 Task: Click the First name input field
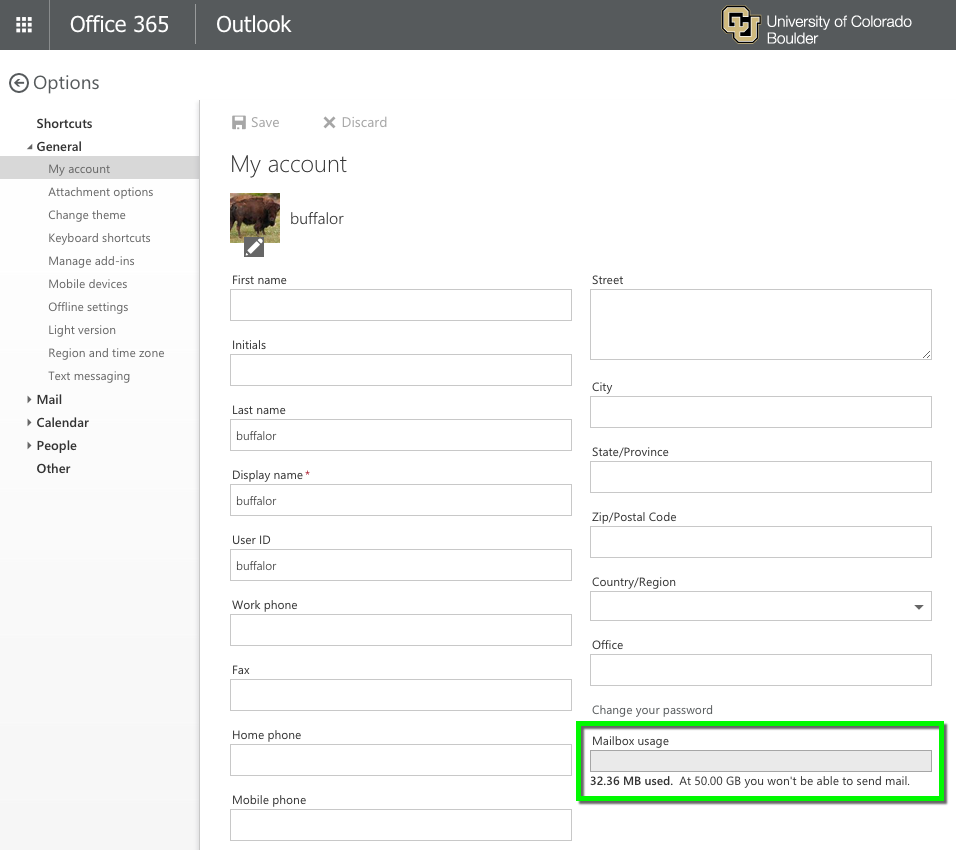click(400, 305)
